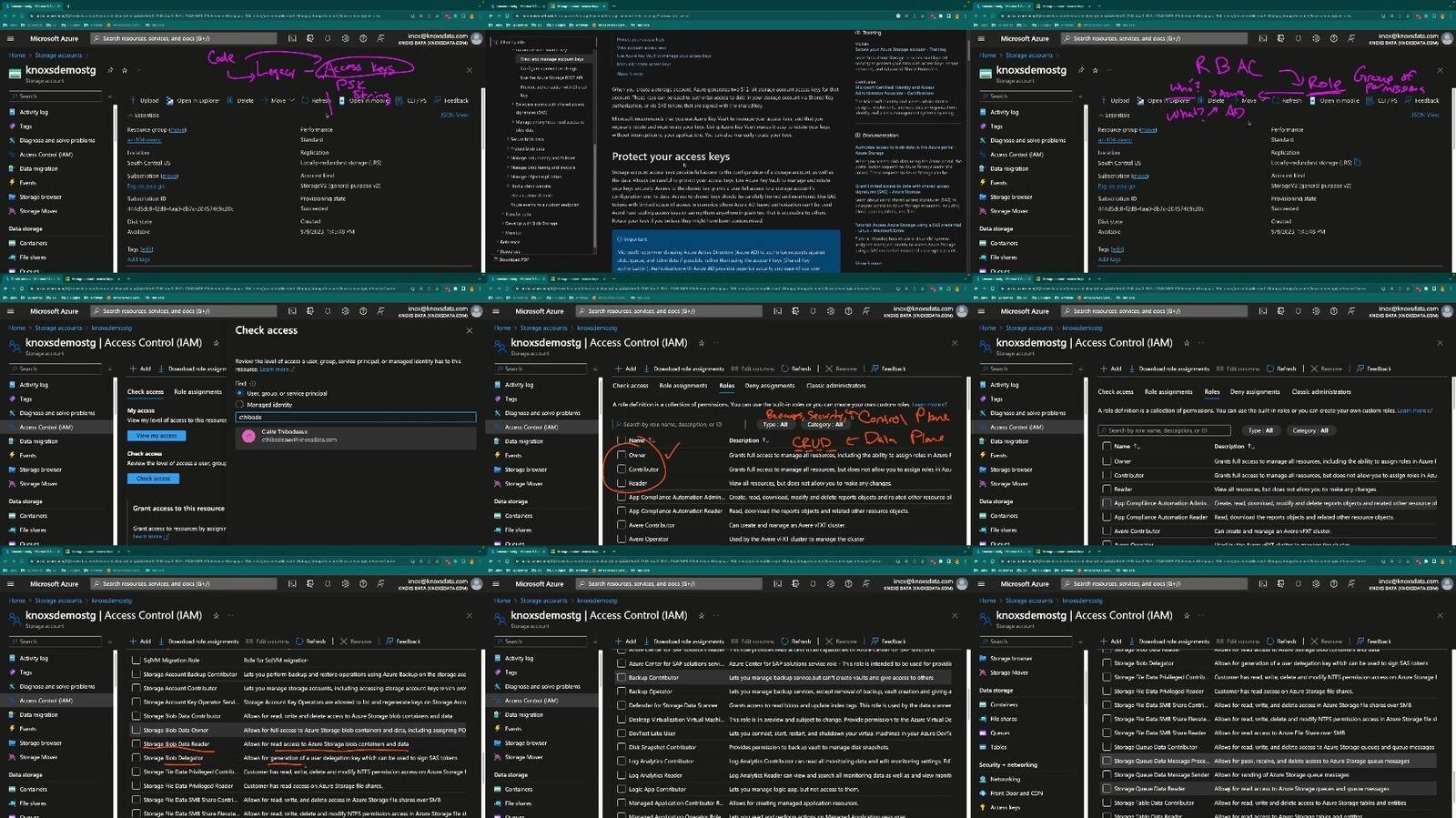Click Edit columns in Backup Contributor frame toolbar
Image resolution: width=1456 pixels, height=818 pixels.
(x=753, y=641)
